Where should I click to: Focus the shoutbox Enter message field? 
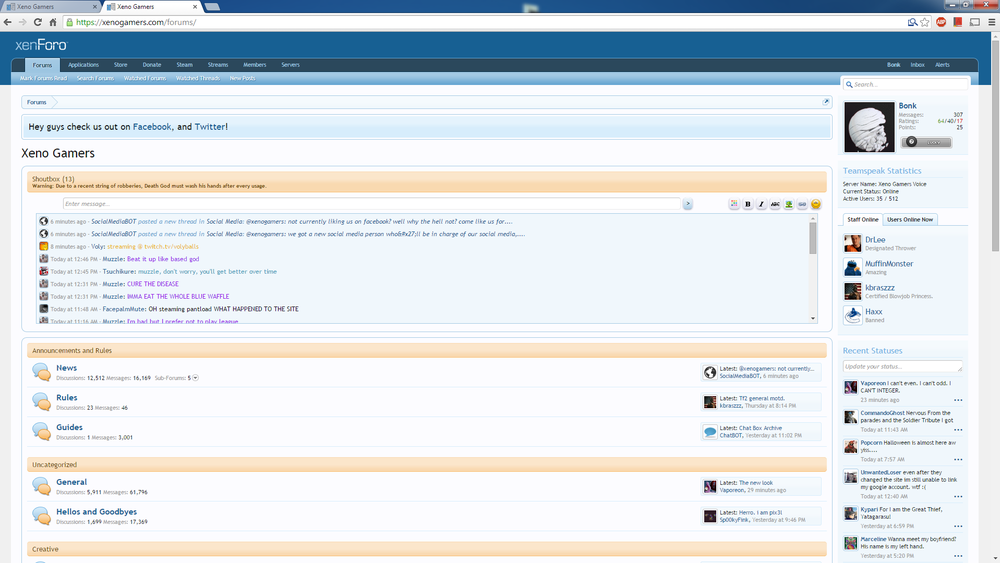pyautogui.click(x=372, y=204)
